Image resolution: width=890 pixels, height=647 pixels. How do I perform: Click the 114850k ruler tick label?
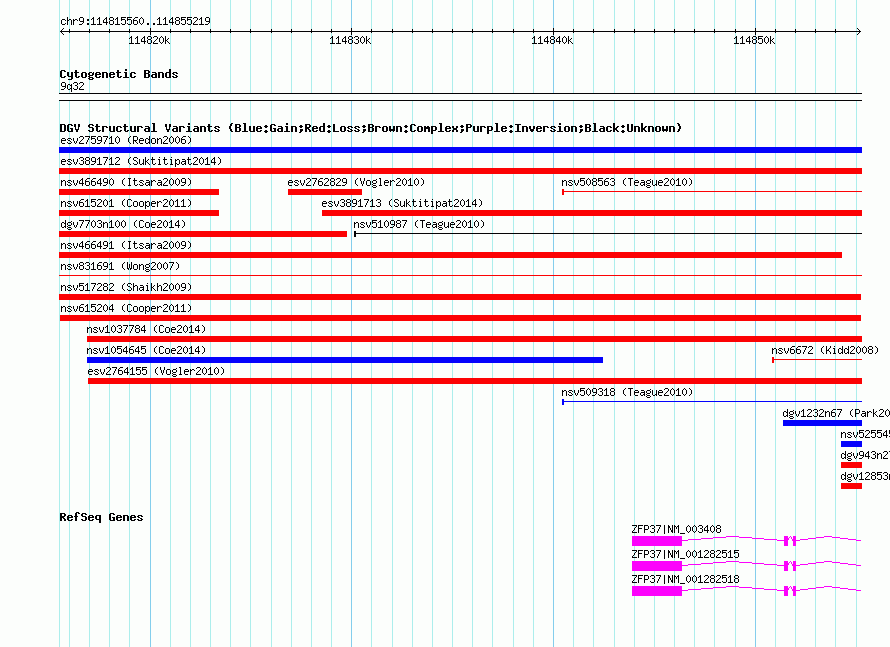(754, 40)
